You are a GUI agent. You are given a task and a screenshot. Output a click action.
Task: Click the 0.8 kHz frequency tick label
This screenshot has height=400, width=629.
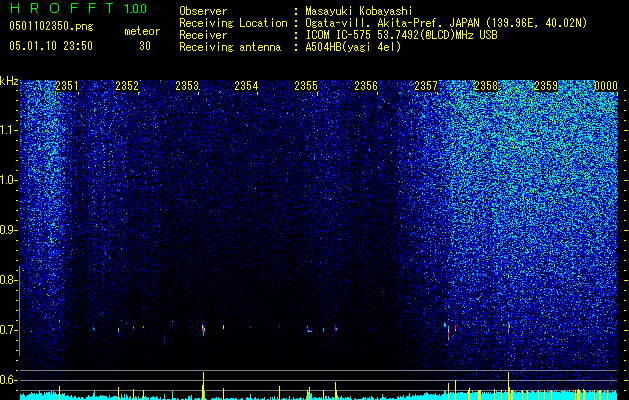8,280
